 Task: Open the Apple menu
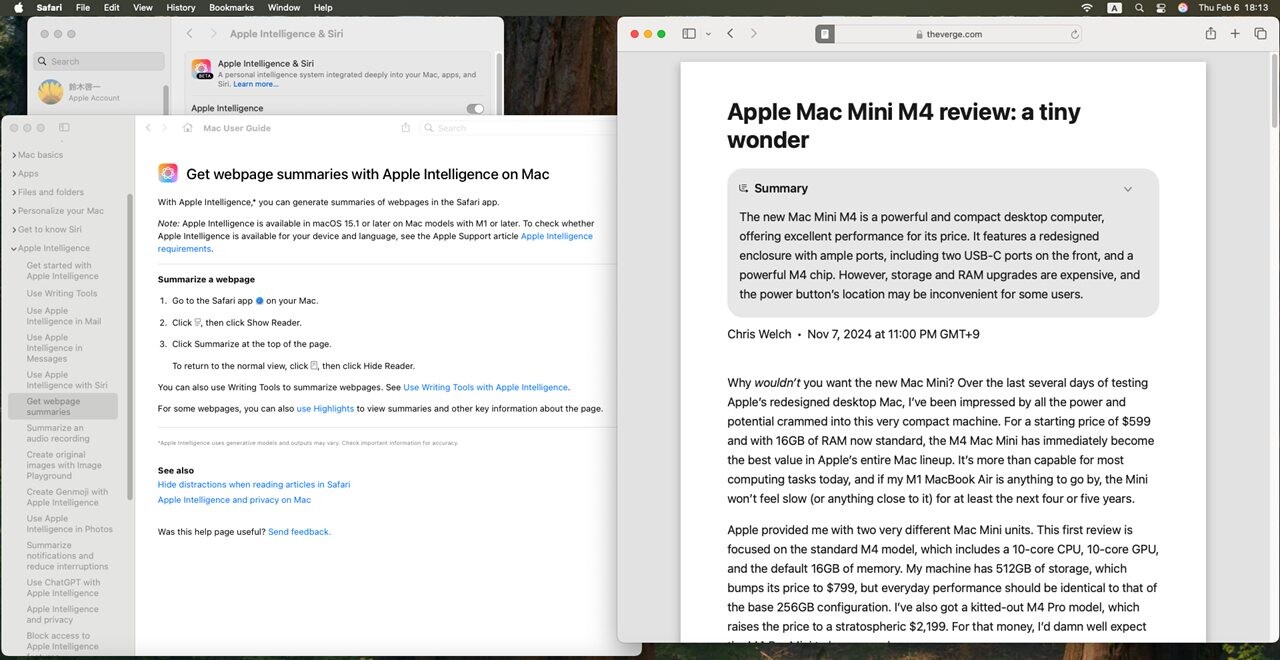tap(18, 7)
